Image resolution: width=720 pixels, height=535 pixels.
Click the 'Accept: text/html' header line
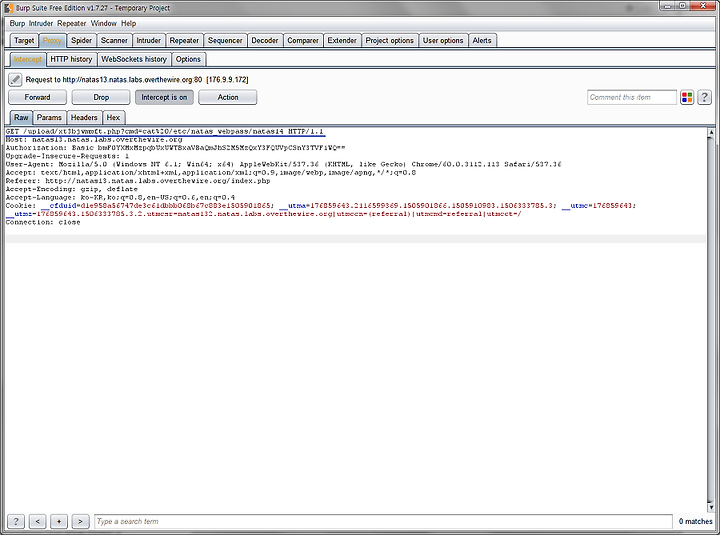(211, 173)
